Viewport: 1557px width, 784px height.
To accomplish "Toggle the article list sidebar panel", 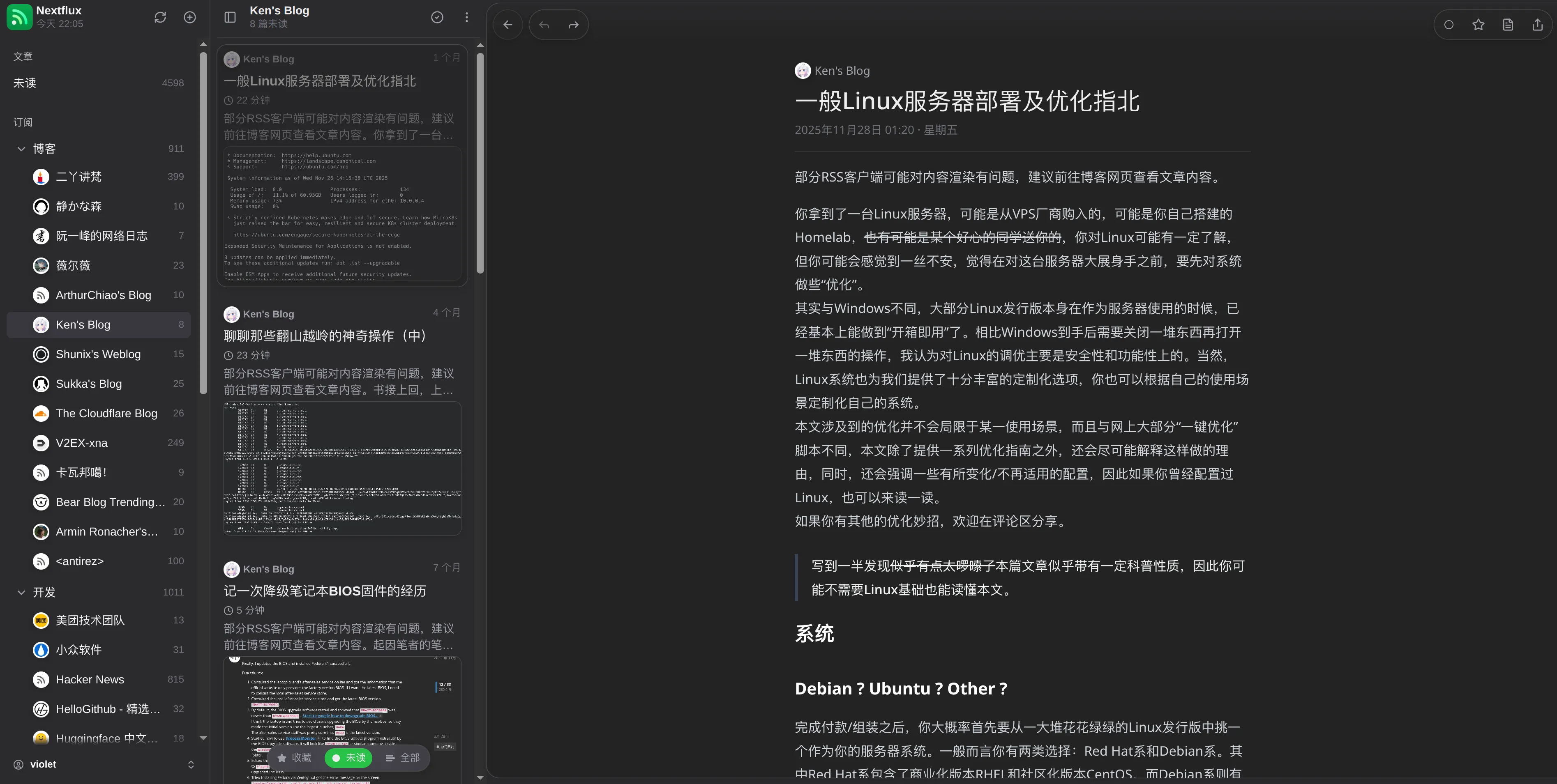I will coord(230,17).
